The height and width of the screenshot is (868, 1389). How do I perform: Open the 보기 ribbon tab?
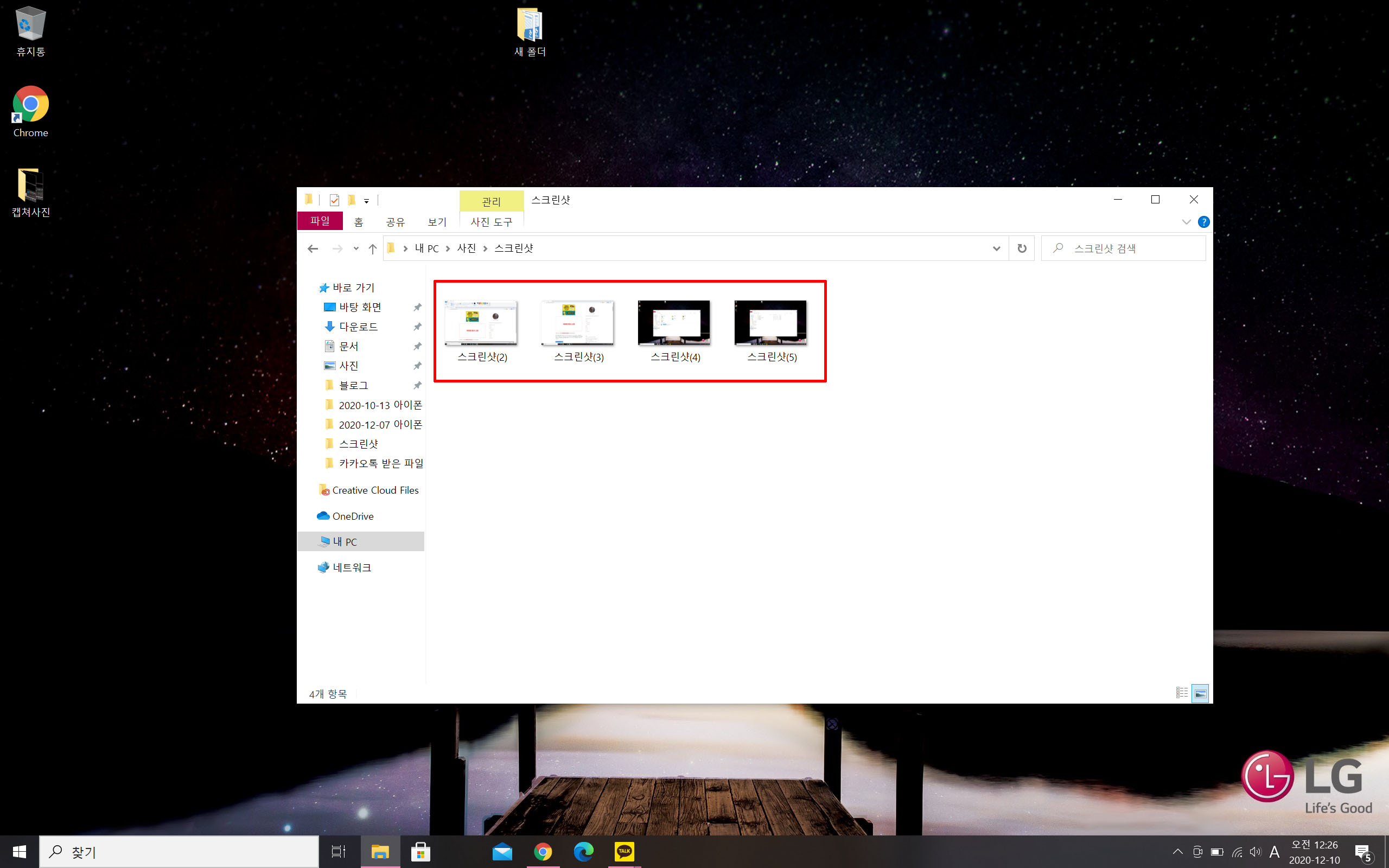tap(437, 221)
